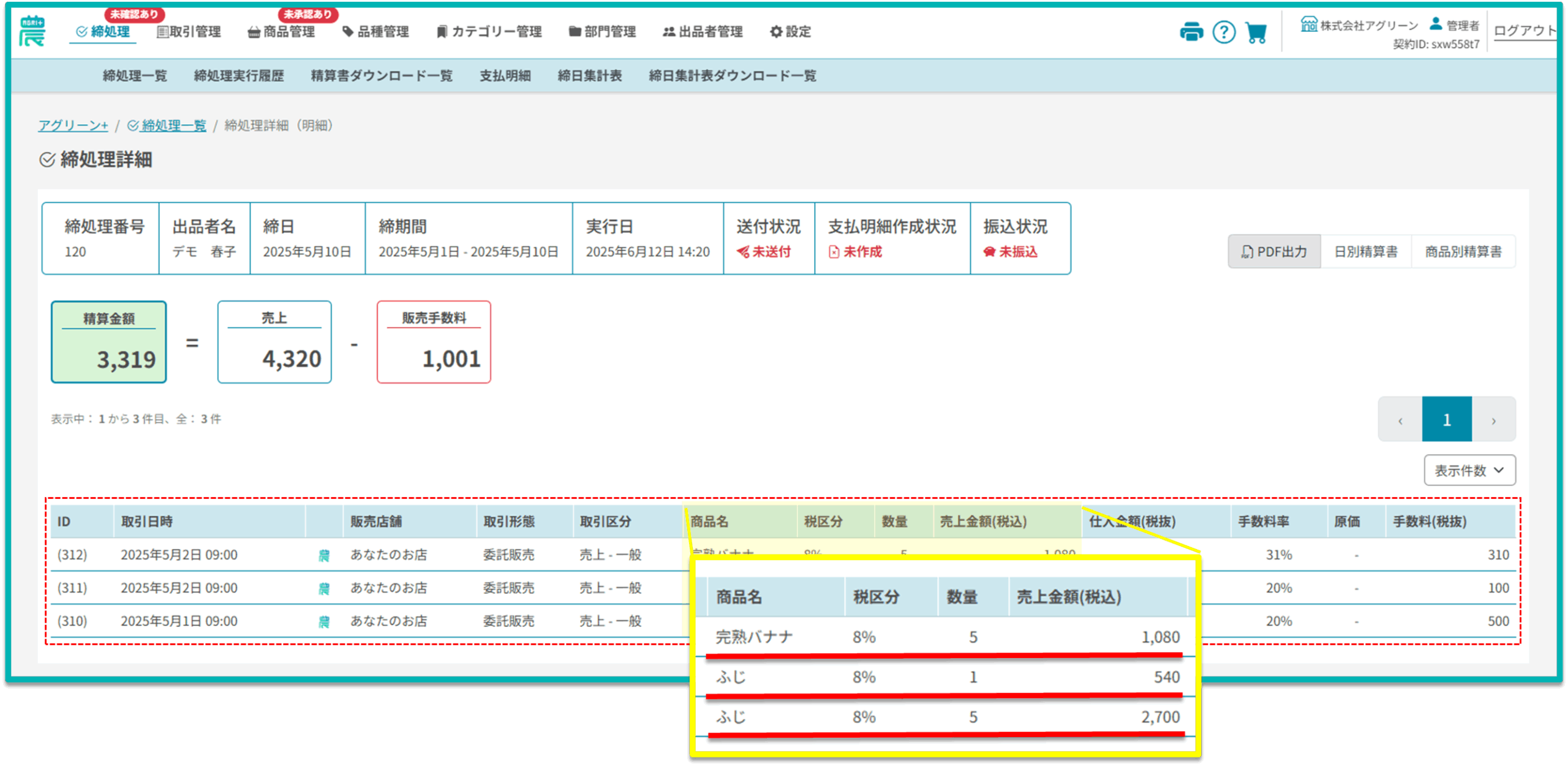
Task: Click the 管理者 user icon
Action: pyautogui.click(x=1435, y=24)
